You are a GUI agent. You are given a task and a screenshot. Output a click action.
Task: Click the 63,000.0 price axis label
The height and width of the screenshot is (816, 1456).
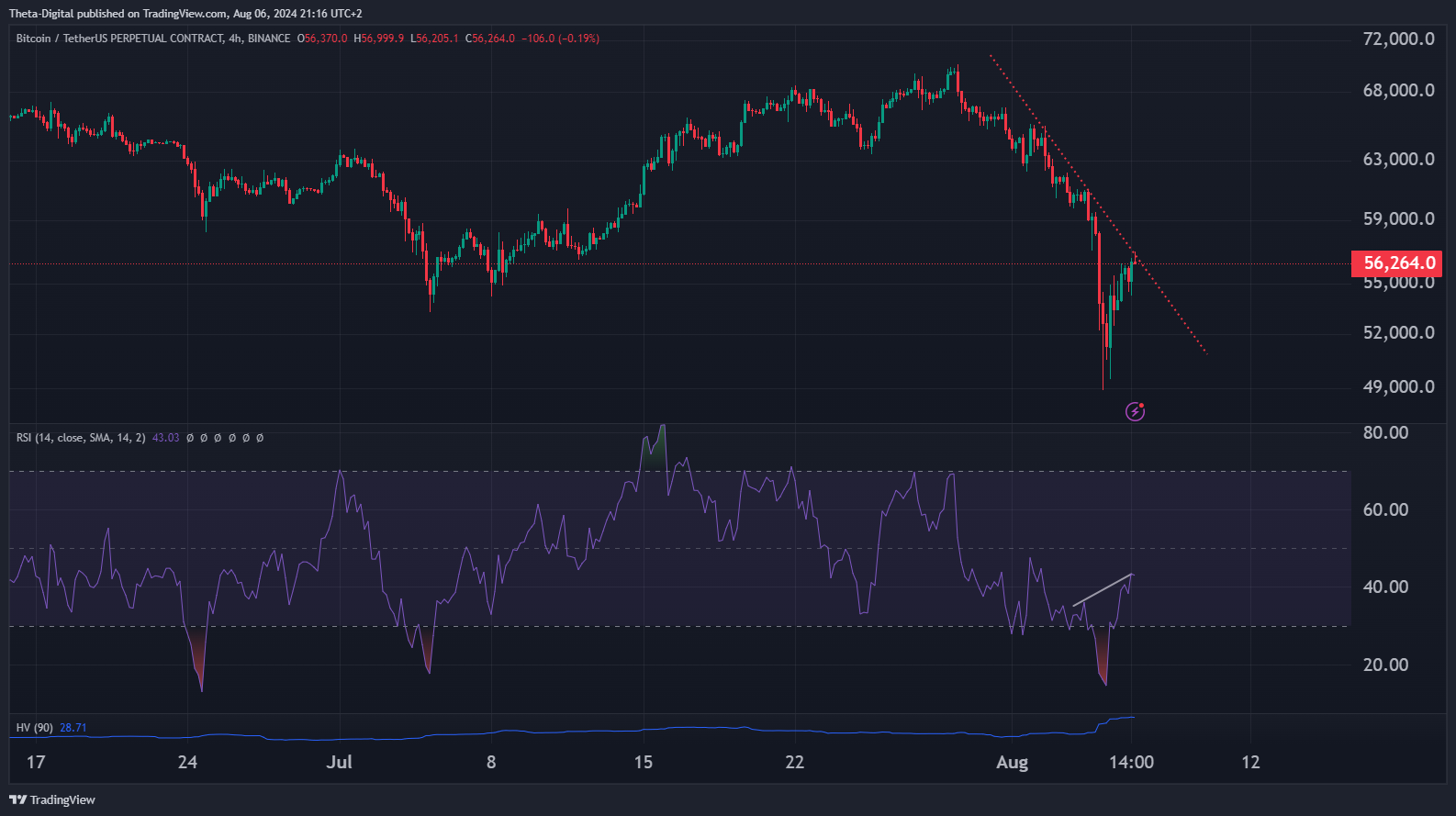[1398, 159]
